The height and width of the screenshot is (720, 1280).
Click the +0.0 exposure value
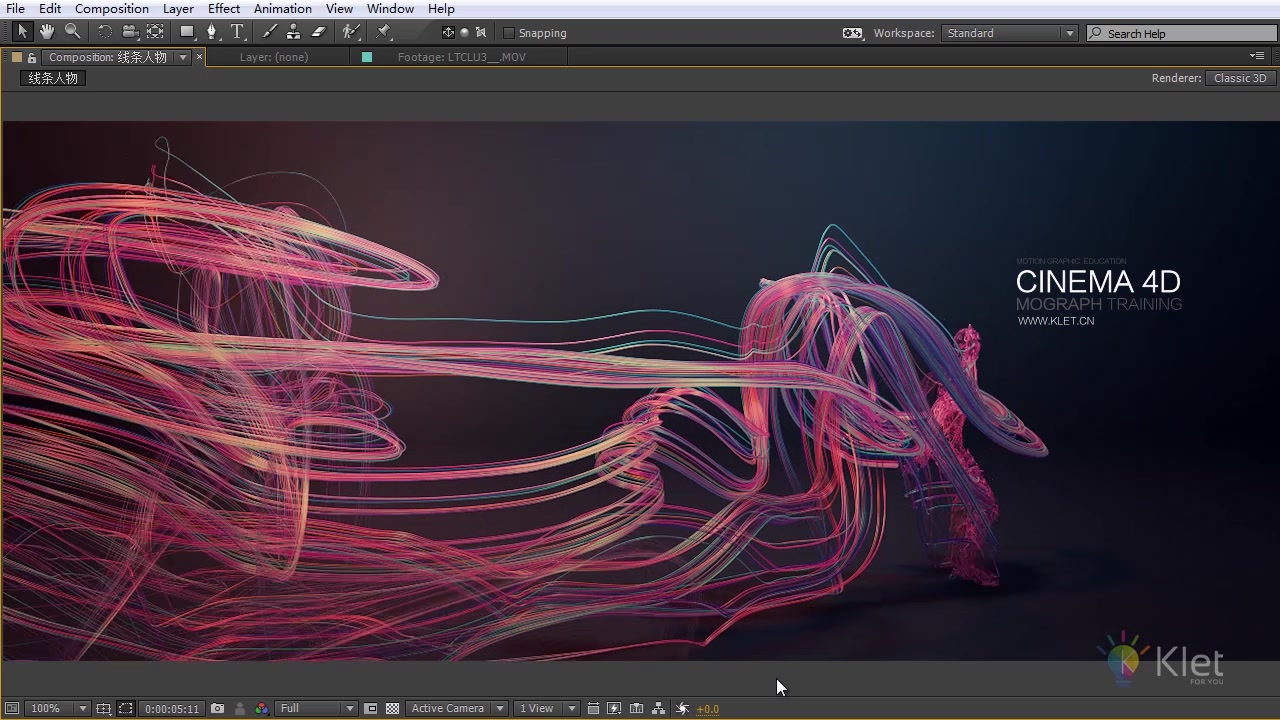(x=707, y=709)
